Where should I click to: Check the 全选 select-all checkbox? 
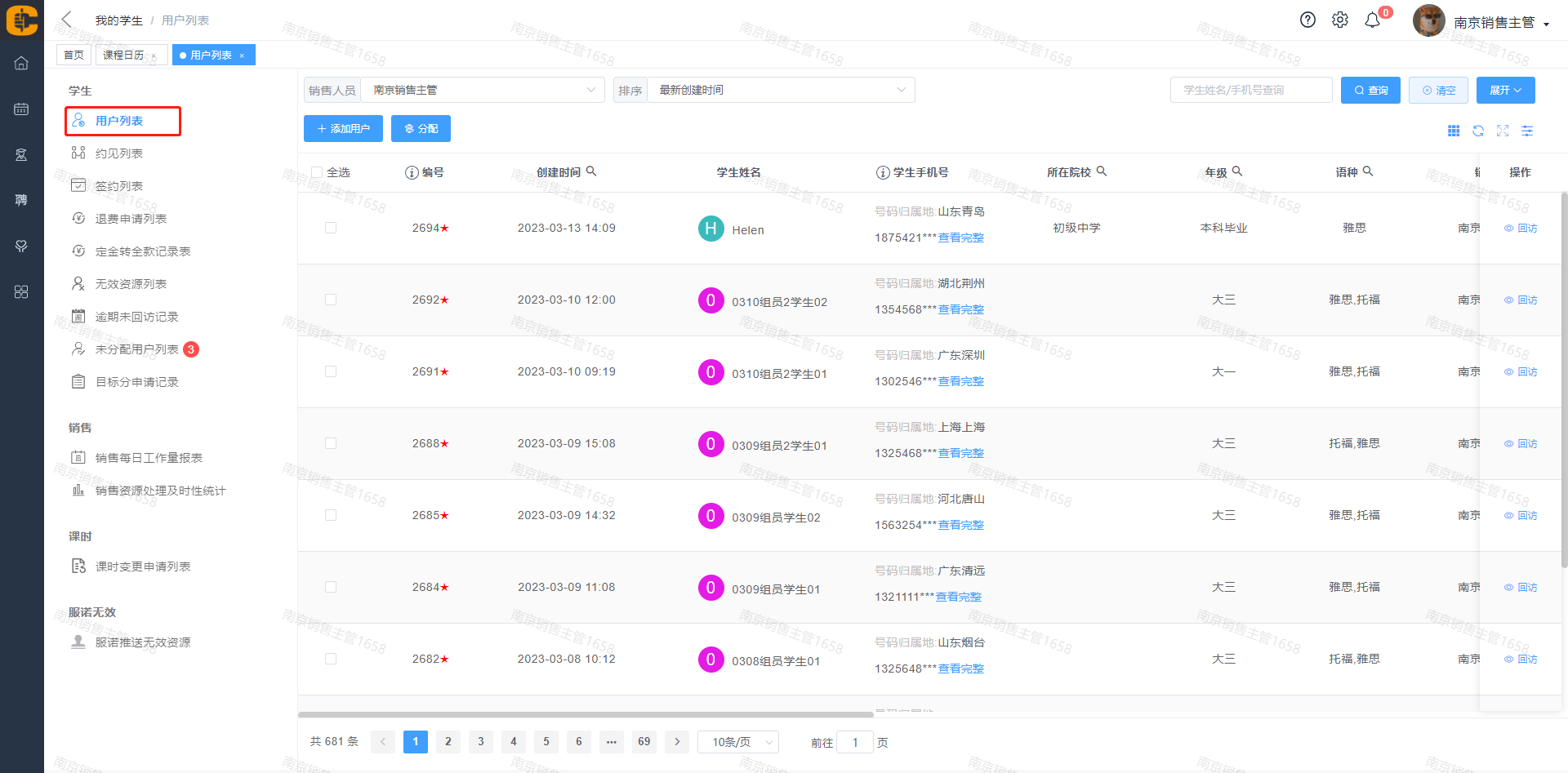317,172
